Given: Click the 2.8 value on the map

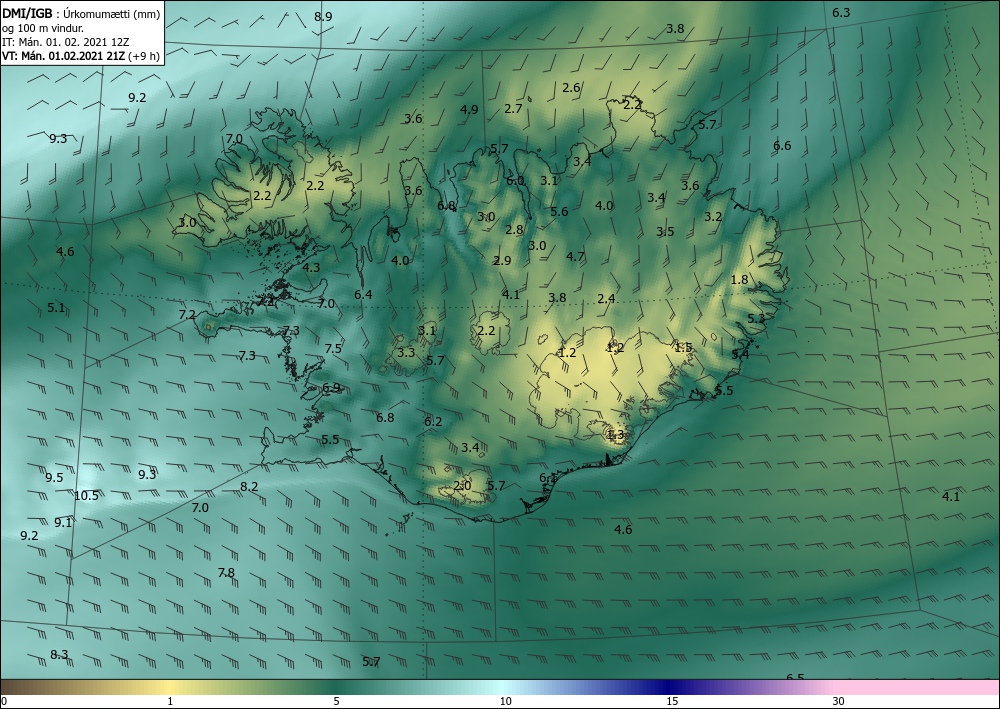Looking at the screenshot, I should coord(514,230).
